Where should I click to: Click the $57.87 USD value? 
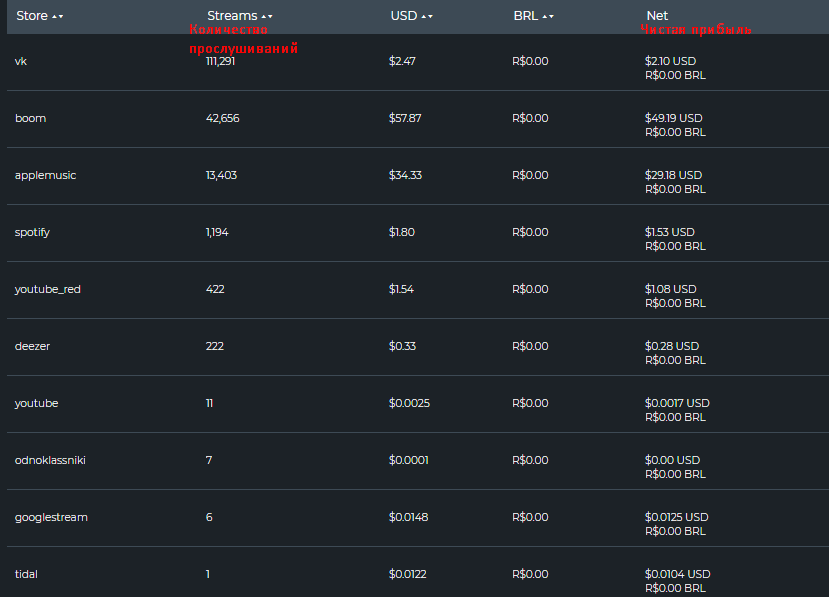pos(405,118)
